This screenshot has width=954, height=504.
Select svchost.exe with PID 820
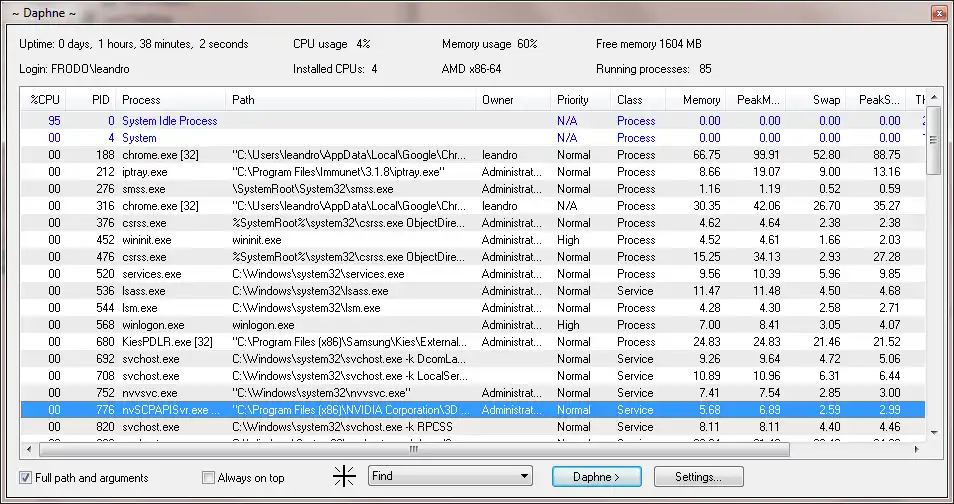tap(473, 427)
